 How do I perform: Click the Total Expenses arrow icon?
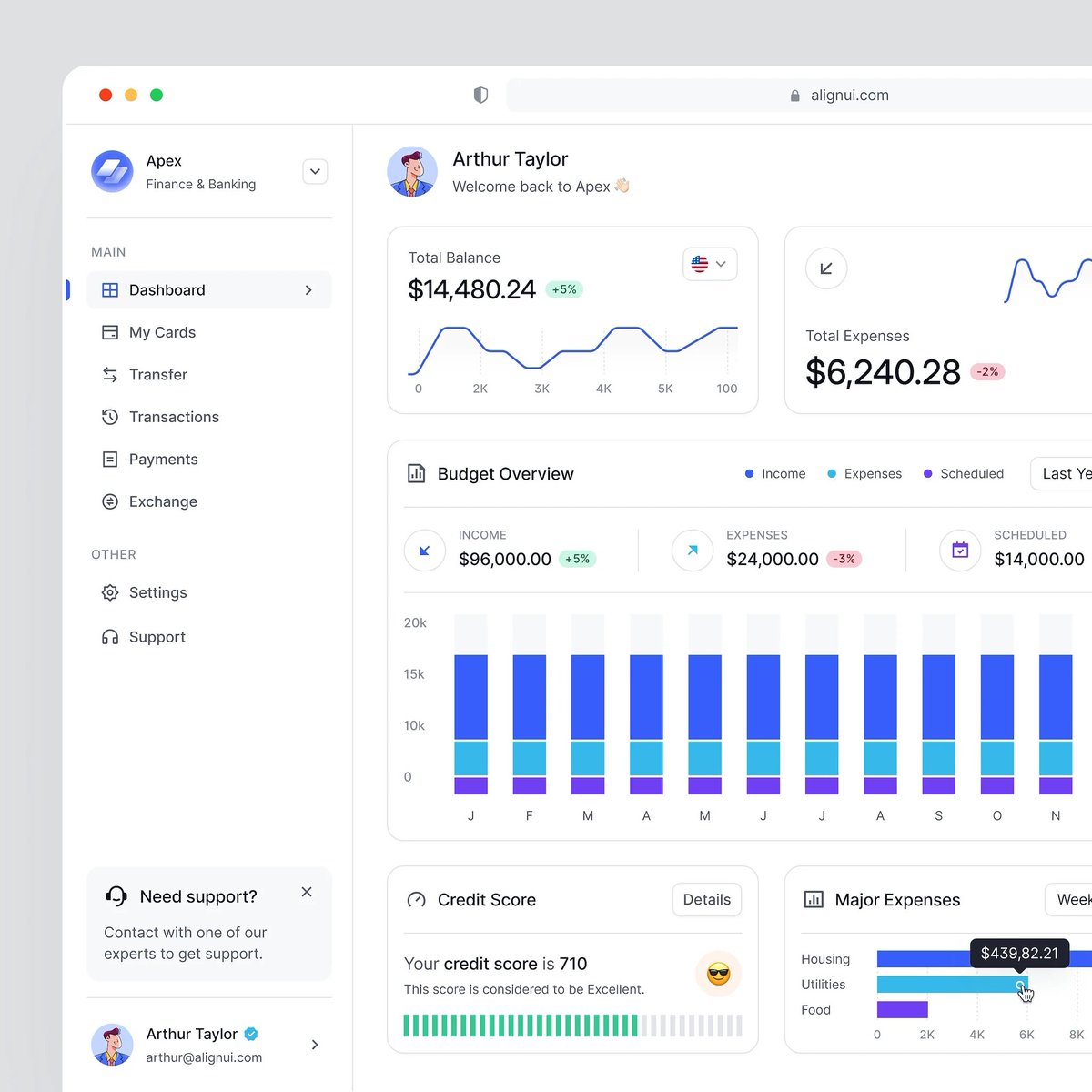[826, 268]
